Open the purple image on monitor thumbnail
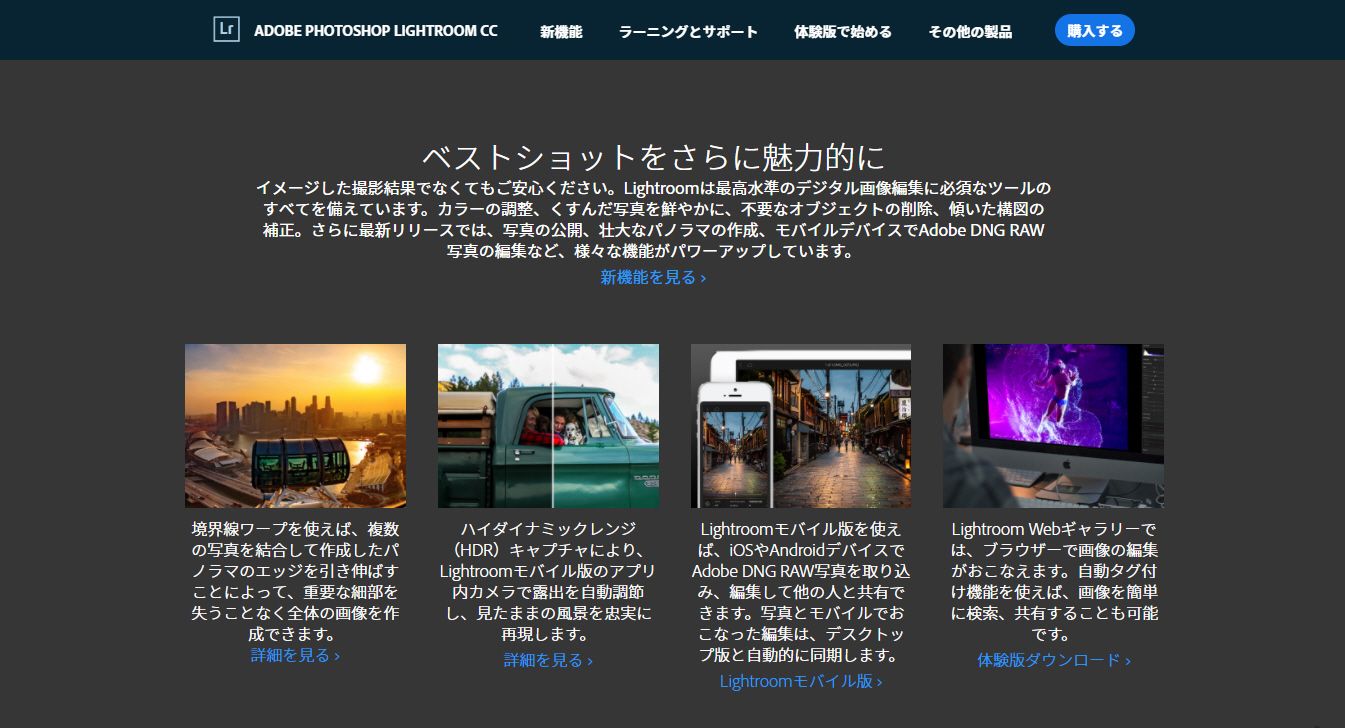This screenshot has height=728, width=1345. (x=1053, y=426)
